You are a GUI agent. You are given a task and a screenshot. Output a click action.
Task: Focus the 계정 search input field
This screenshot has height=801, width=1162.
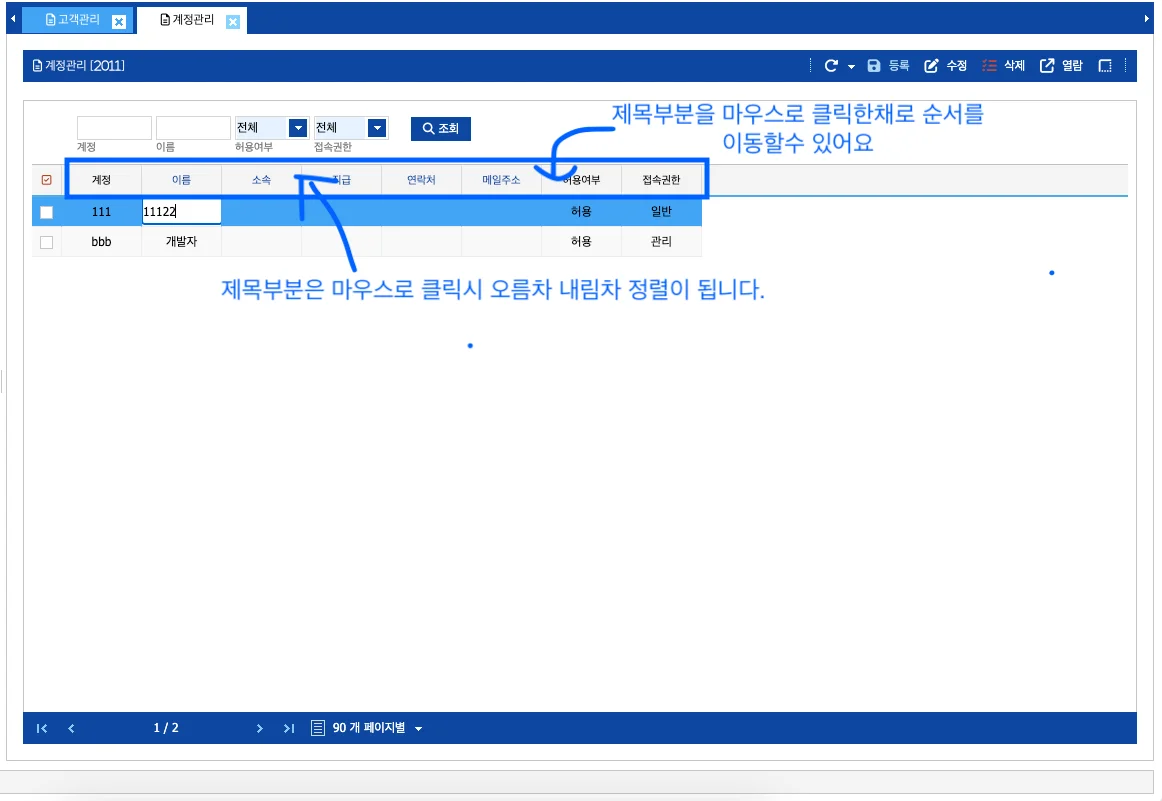114,128
